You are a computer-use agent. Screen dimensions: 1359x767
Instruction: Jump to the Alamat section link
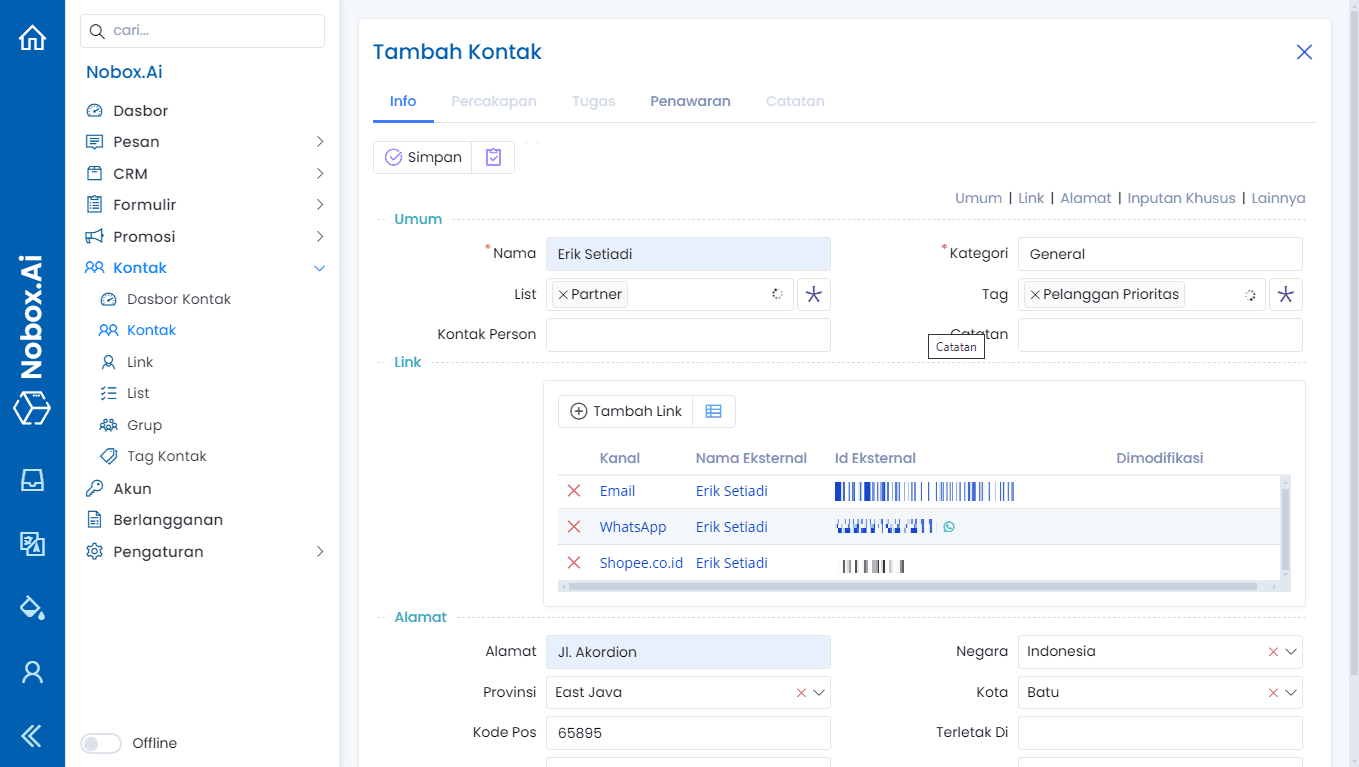click(x=1086, y=197)
